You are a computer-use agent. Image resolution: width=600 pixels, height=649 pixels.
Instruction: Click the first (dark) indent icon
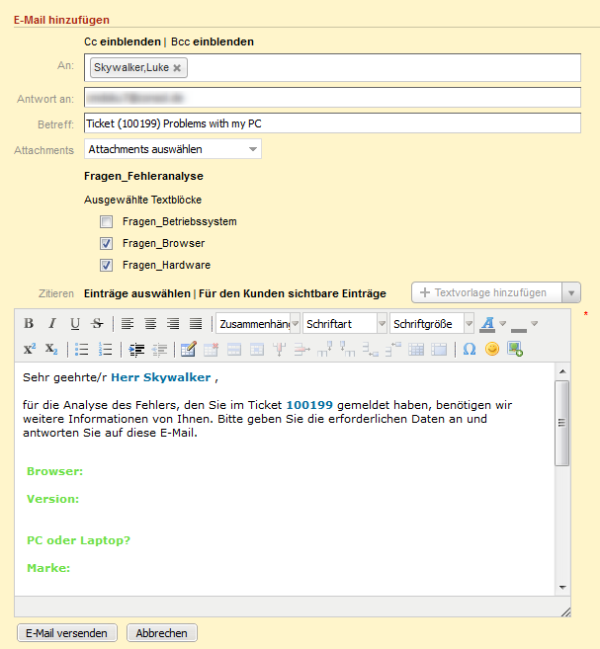136,350
